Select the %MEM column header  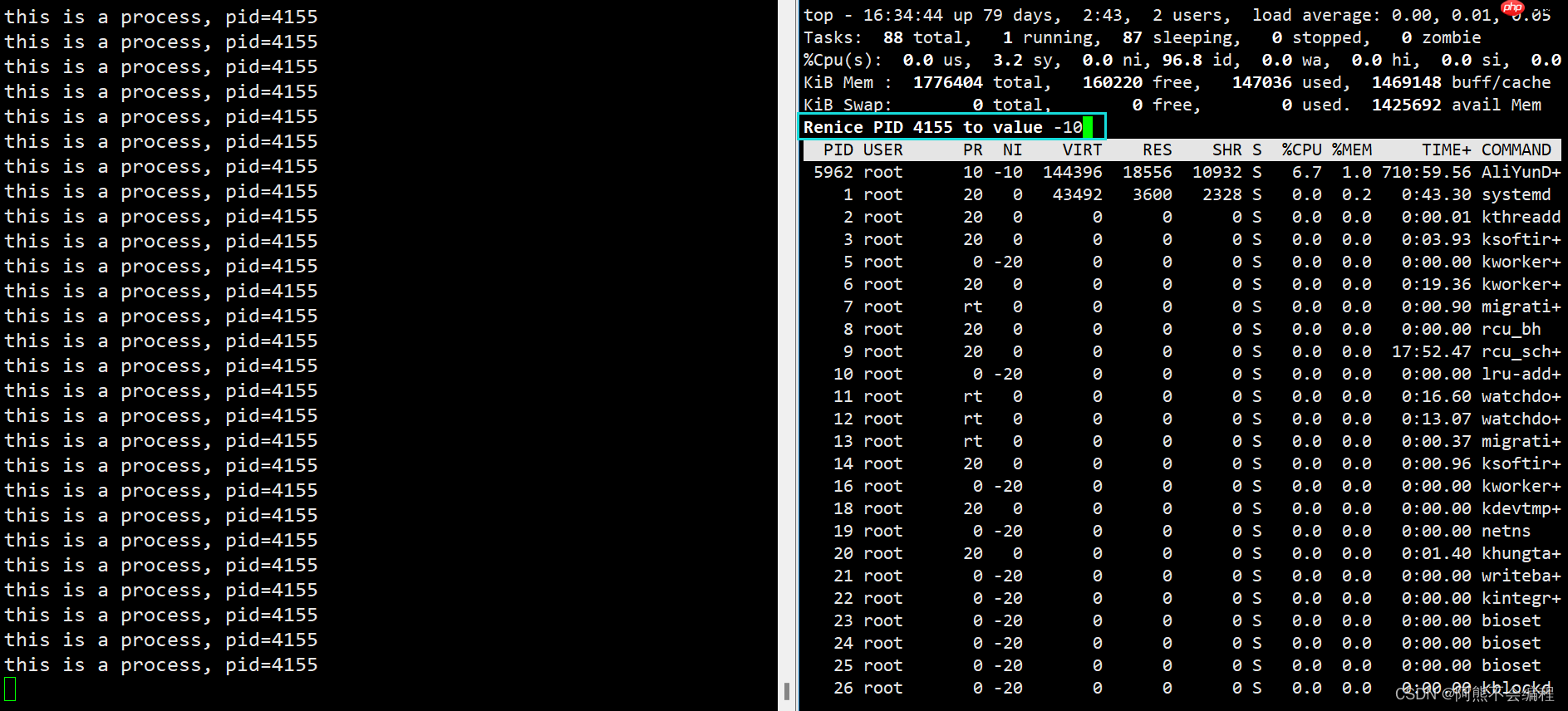1351,150
